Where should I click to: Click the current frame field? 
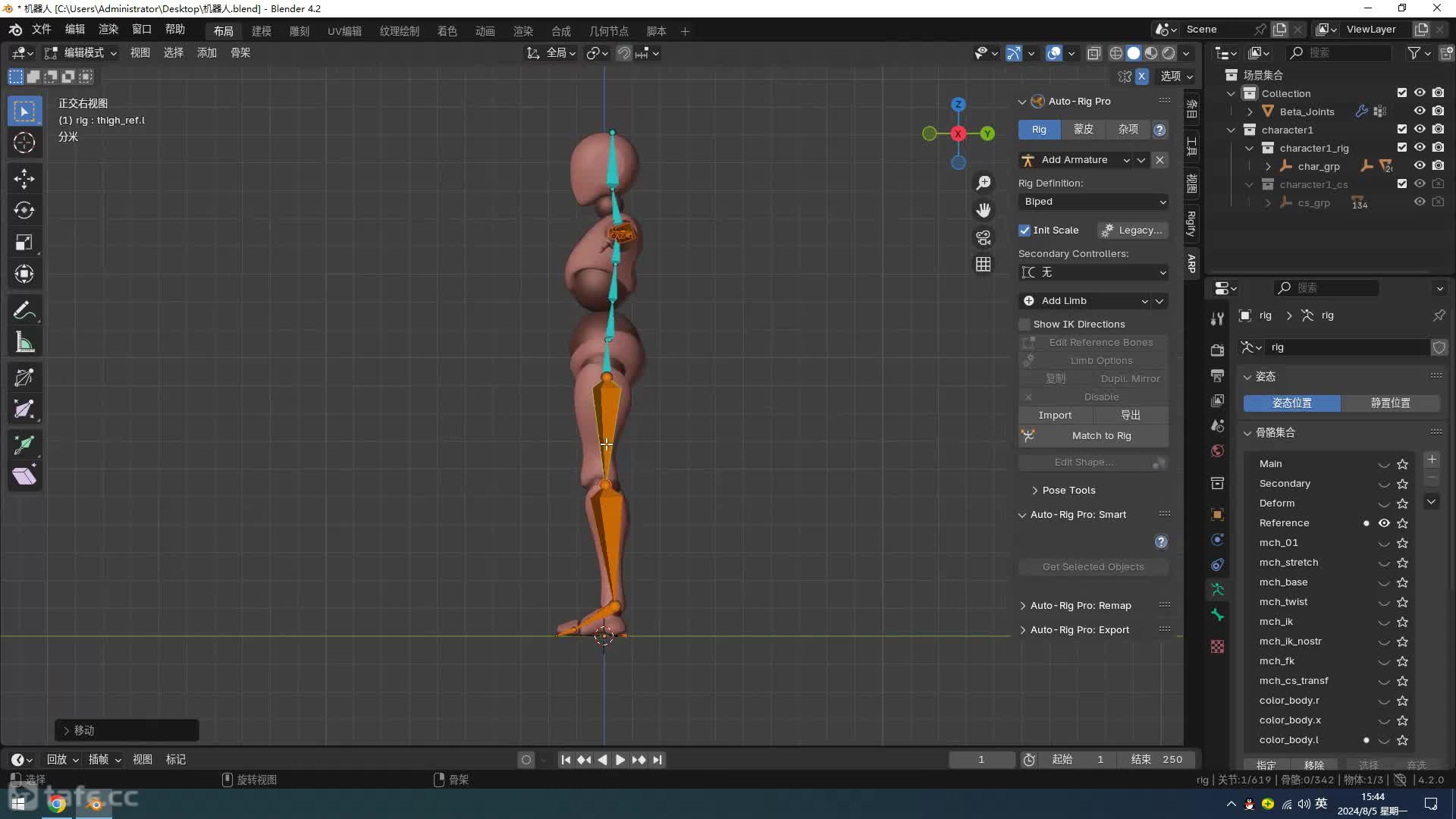[981, 760]
